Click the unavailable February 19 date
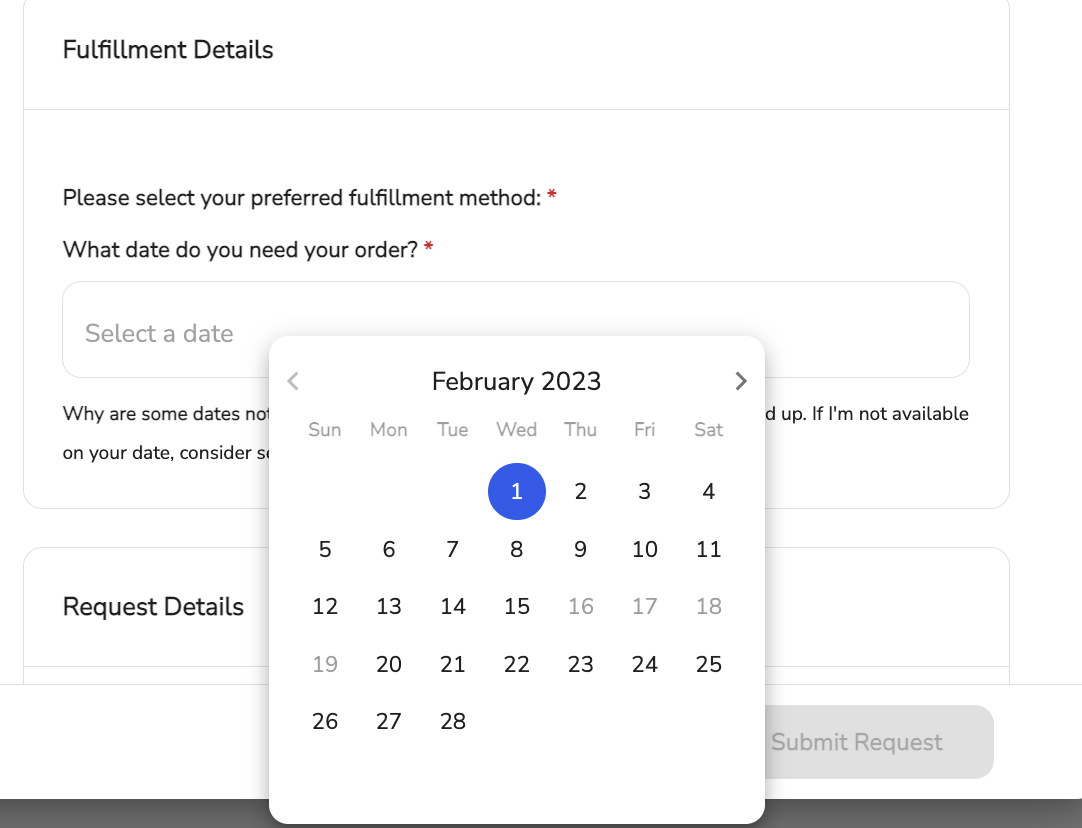The image size is (1082, 828). point(325,664)
